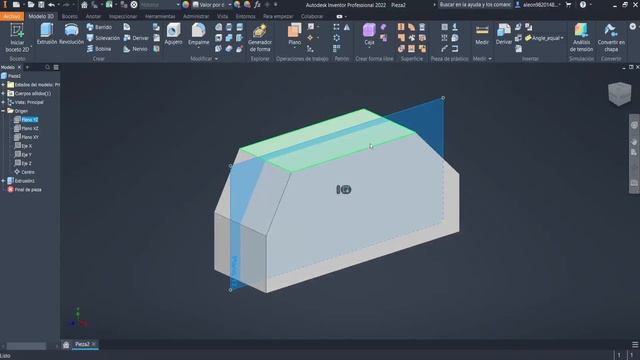Click the Undo arrow in quick access toolbar
This screenshot has width=640, height=360.
click(x=51, y=5)
